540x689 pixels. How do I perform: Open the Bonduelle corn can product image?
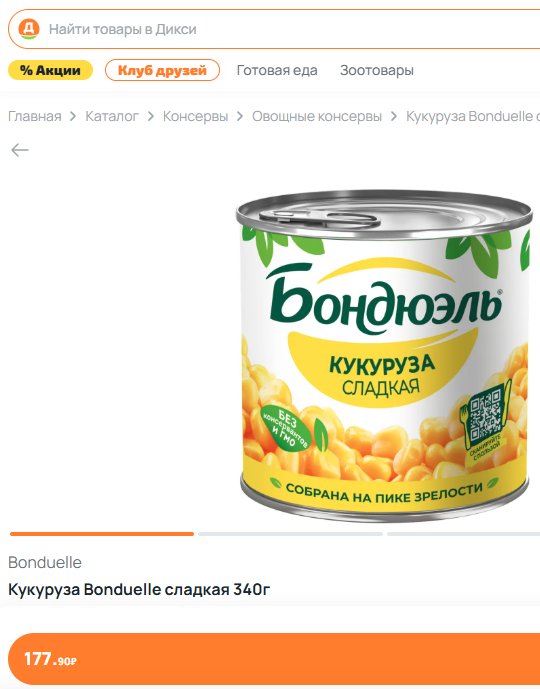pyautogui.click(x=384, y=357)
